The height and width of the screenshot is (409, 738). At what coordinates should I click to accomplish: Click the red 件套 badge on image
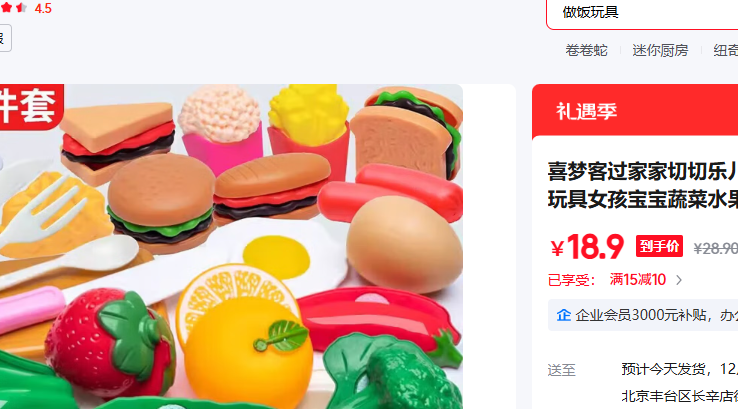31,106
